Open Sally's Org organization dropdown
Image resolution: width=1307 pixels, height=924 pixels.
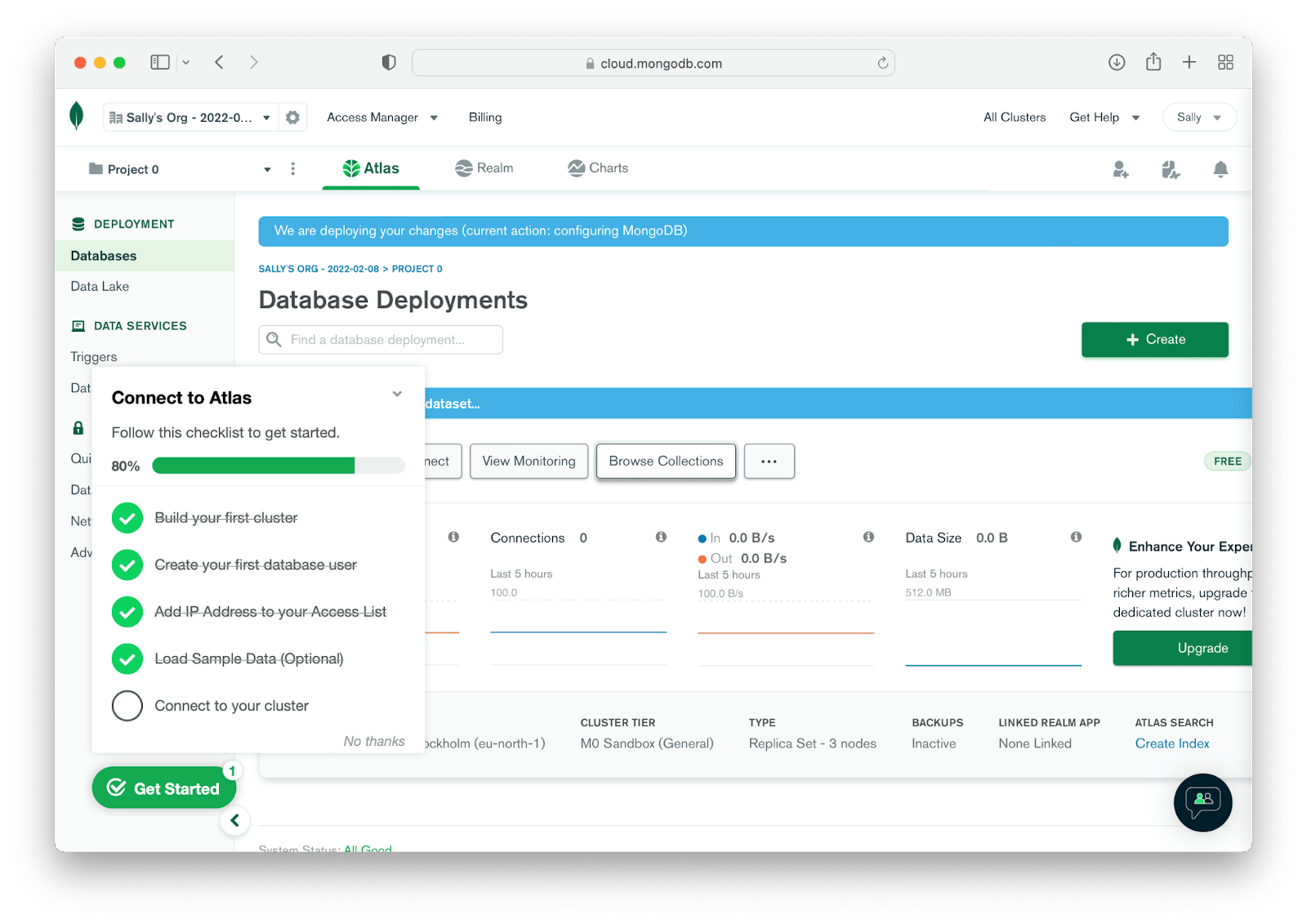(190, 118)
